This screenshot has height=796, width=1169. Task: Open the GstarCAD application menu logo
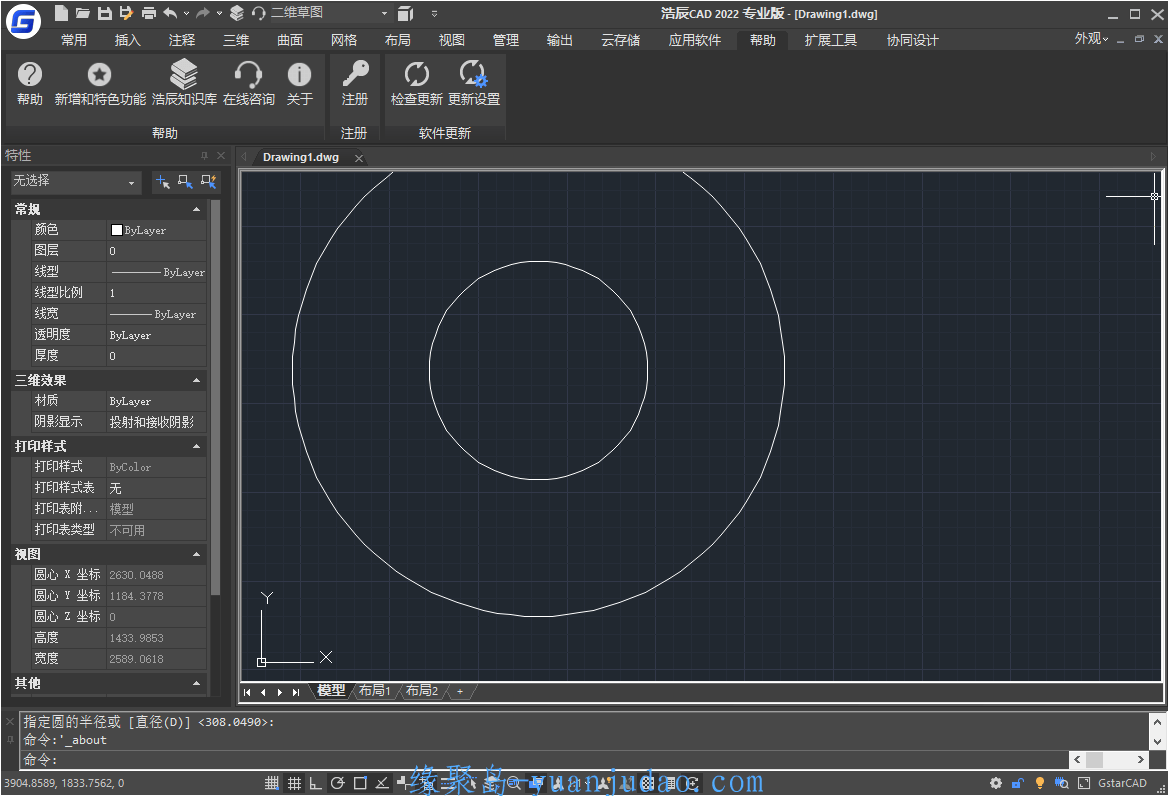(x=23, y=20)
